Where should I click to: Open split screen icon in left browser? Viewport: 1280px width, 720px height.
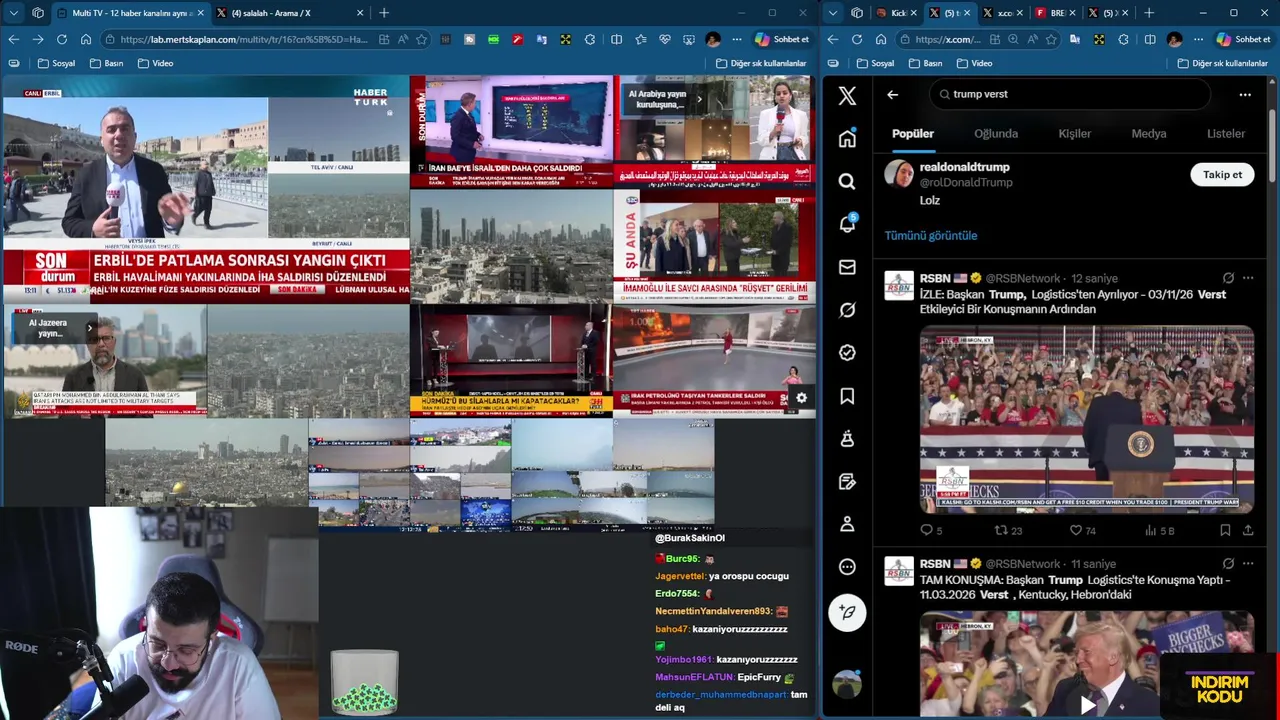pyautogui.click(x=617, y=39)
